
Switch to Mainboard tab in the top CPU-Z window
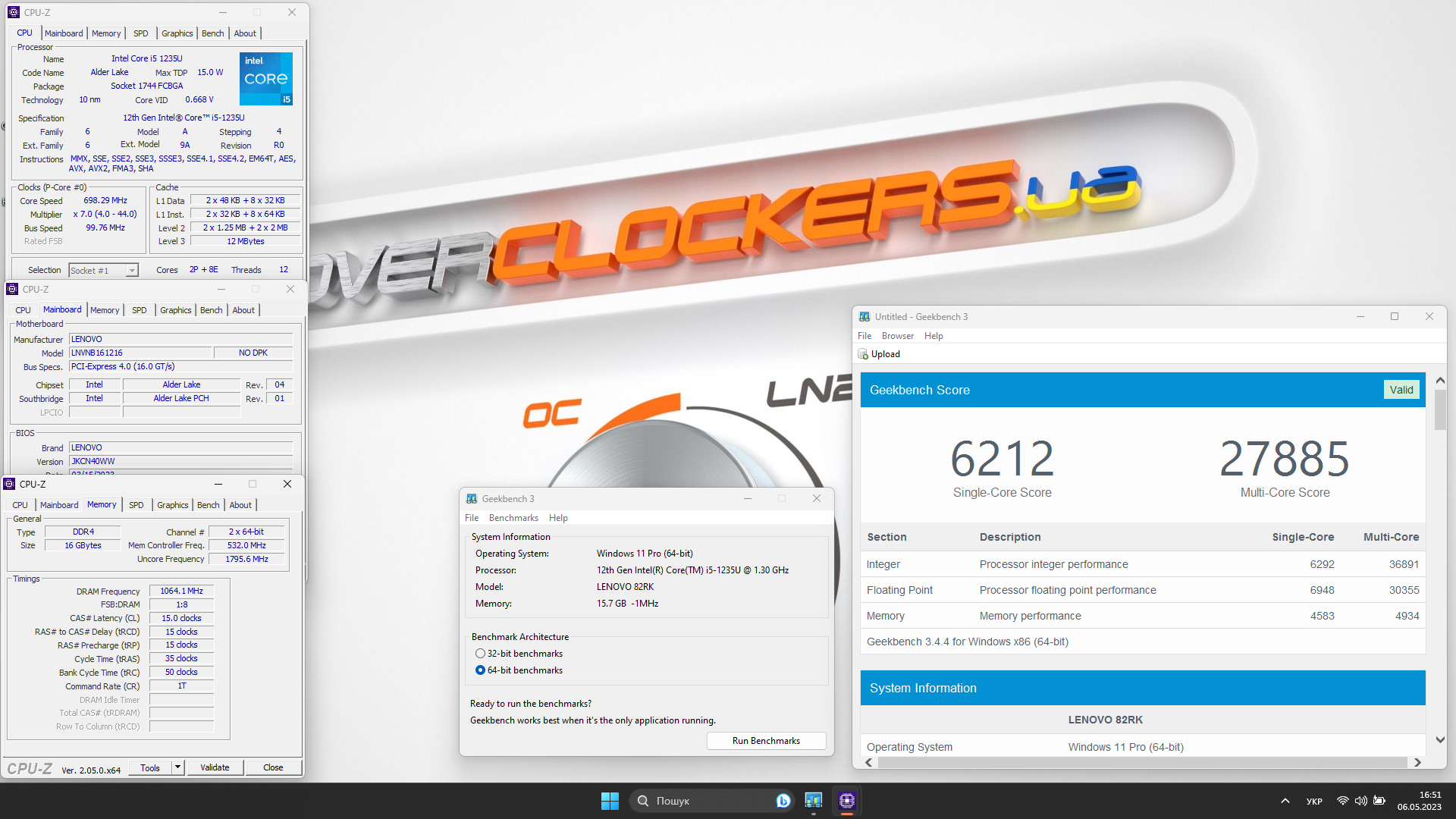(64, 33)
